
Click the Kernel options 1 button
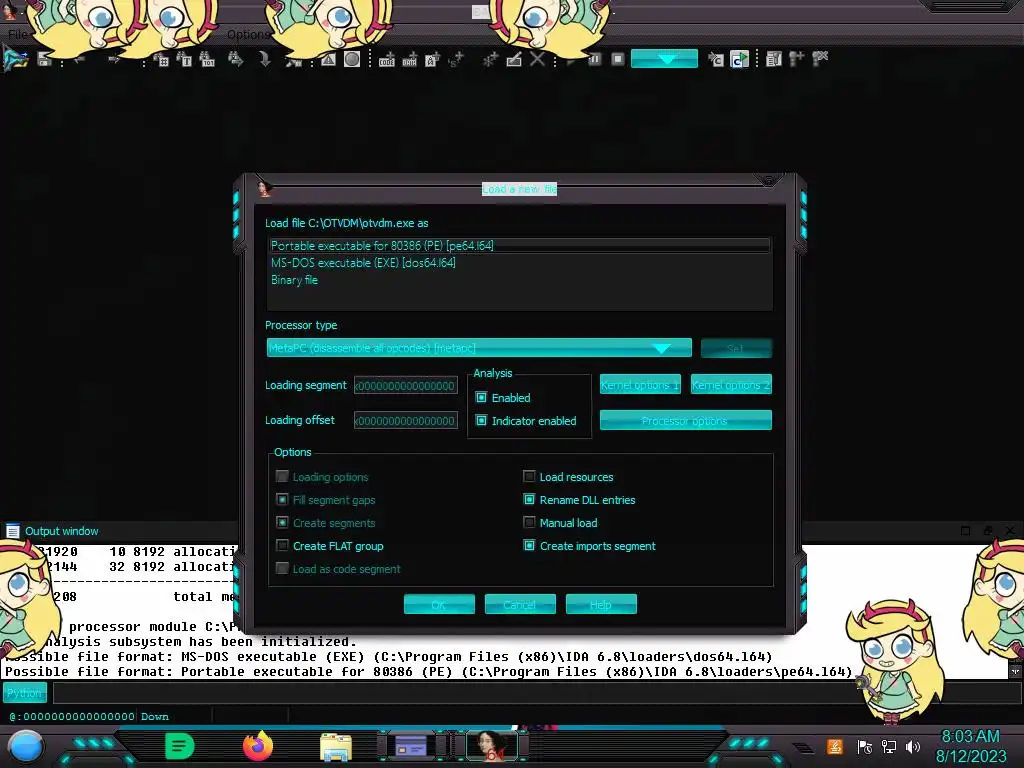[x=640, y=385]
